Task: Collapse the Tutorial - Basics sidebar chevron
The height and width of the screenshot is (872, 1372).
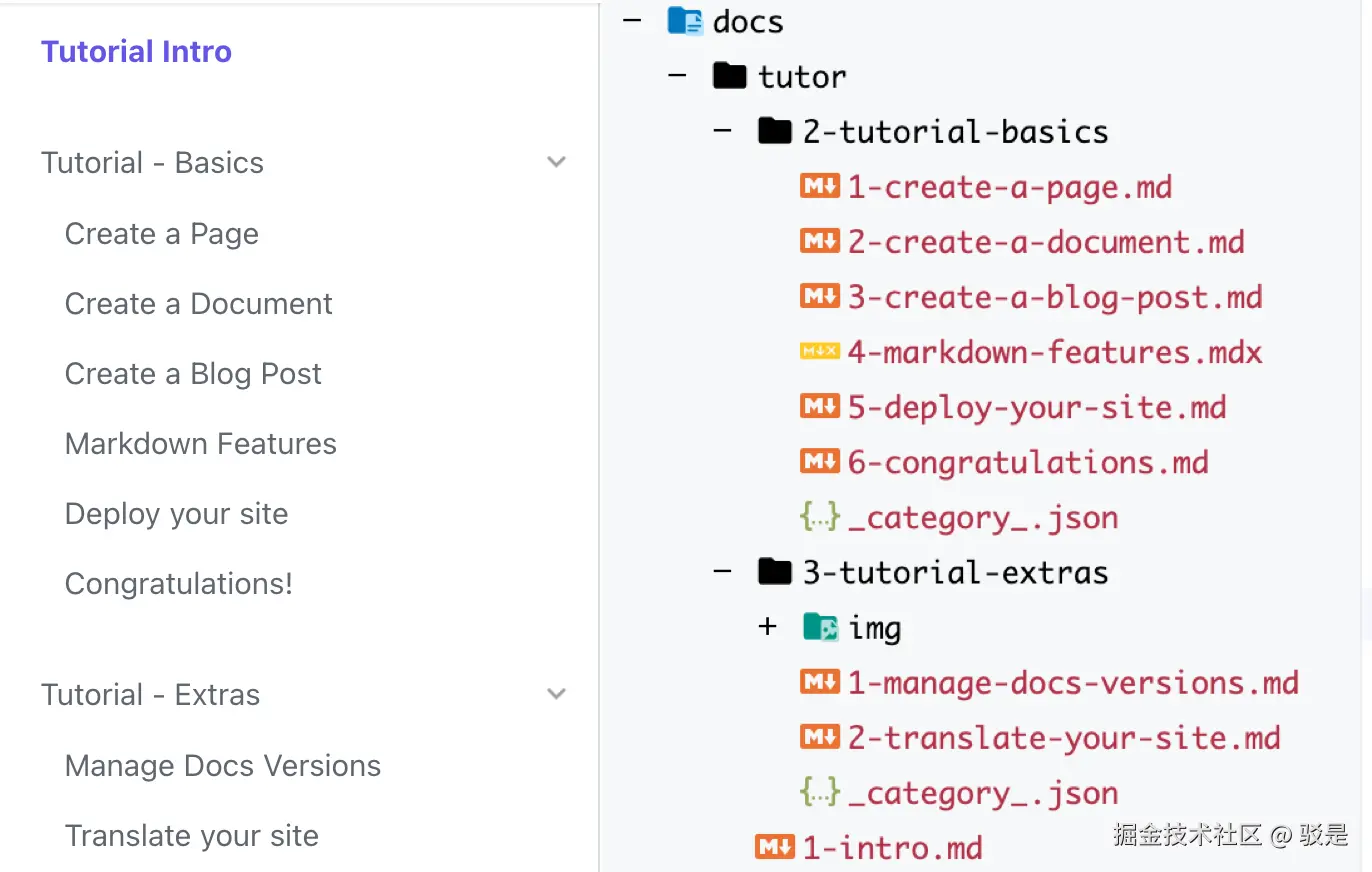Action: coord(557,162)
